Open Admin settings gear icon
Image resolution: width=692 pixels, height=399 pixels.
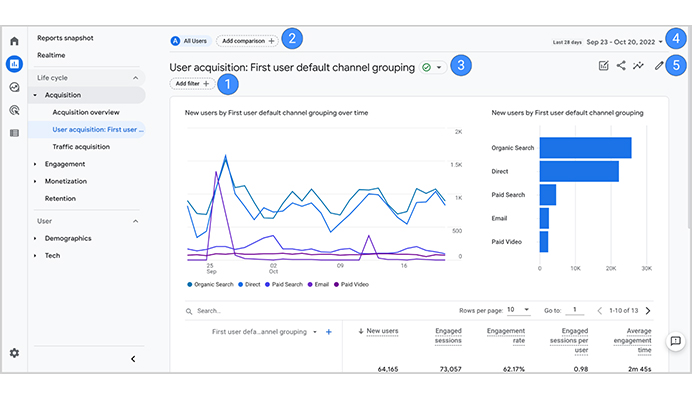pyautogui.click(x=14, y=353)
